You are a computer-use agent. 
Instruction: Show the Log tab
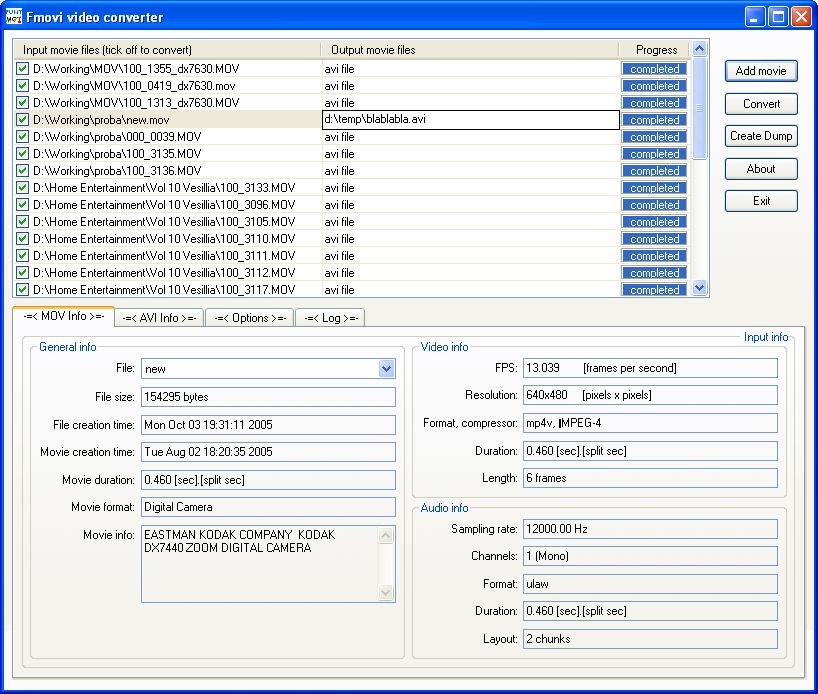point(329,318)
